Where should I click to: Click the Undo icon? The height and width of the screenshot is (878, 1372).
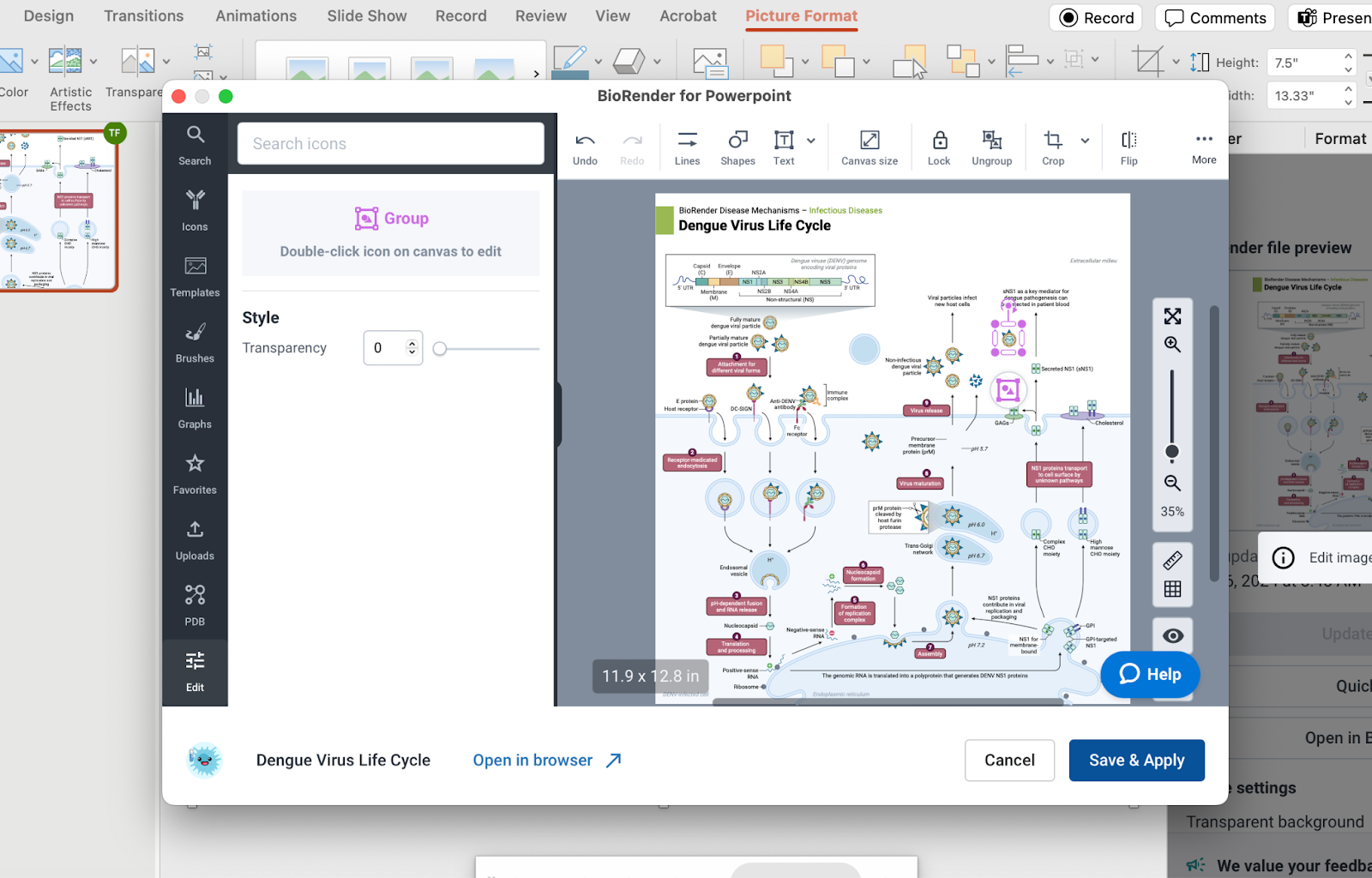click(x=585, y=141)
